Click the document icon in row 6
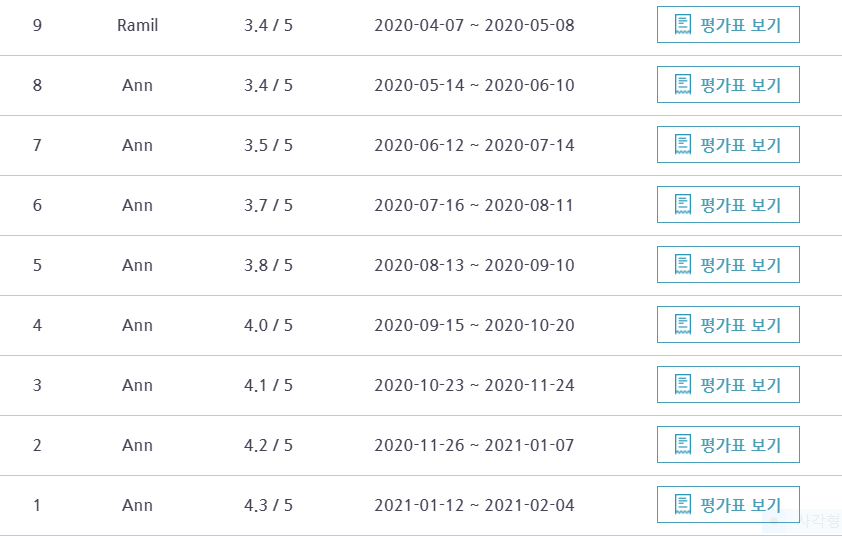 (x=683, y=205)
